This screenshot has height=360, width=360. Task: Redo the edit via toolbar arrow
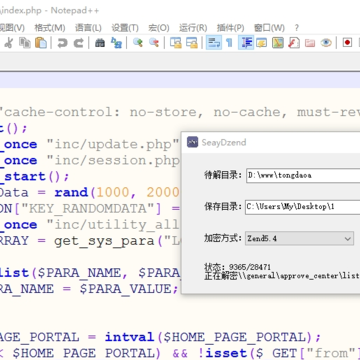click(x=79, y=43)
